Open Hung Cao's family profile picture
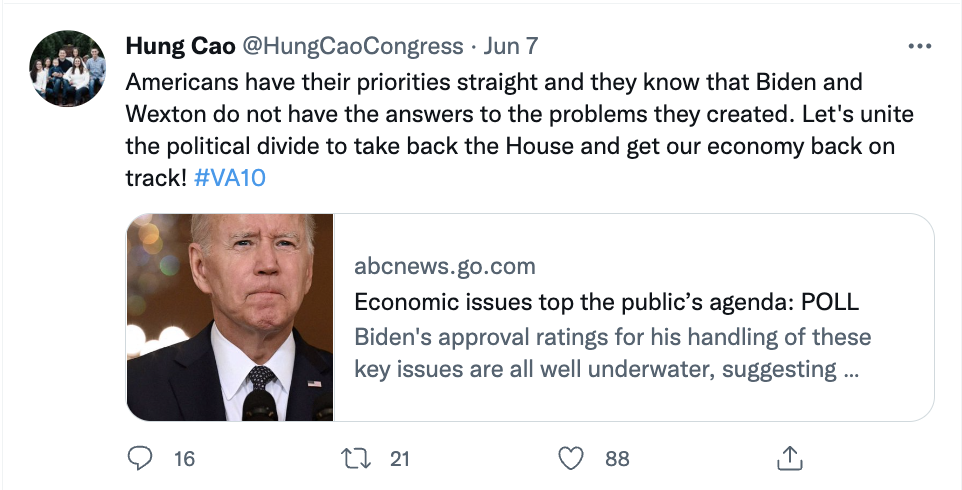962x490 pixels. pos(67,68)
